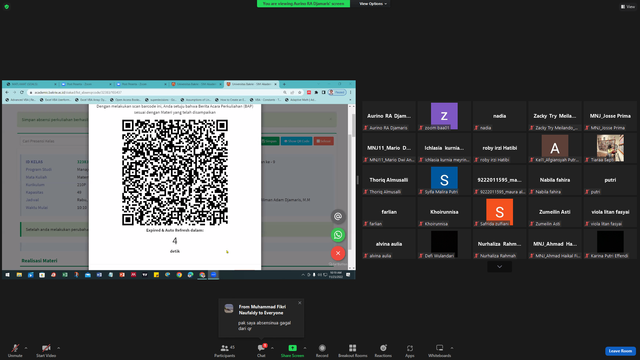Select participant tile Khoirunnisa
640x360 pixels.
click(444, 212)
